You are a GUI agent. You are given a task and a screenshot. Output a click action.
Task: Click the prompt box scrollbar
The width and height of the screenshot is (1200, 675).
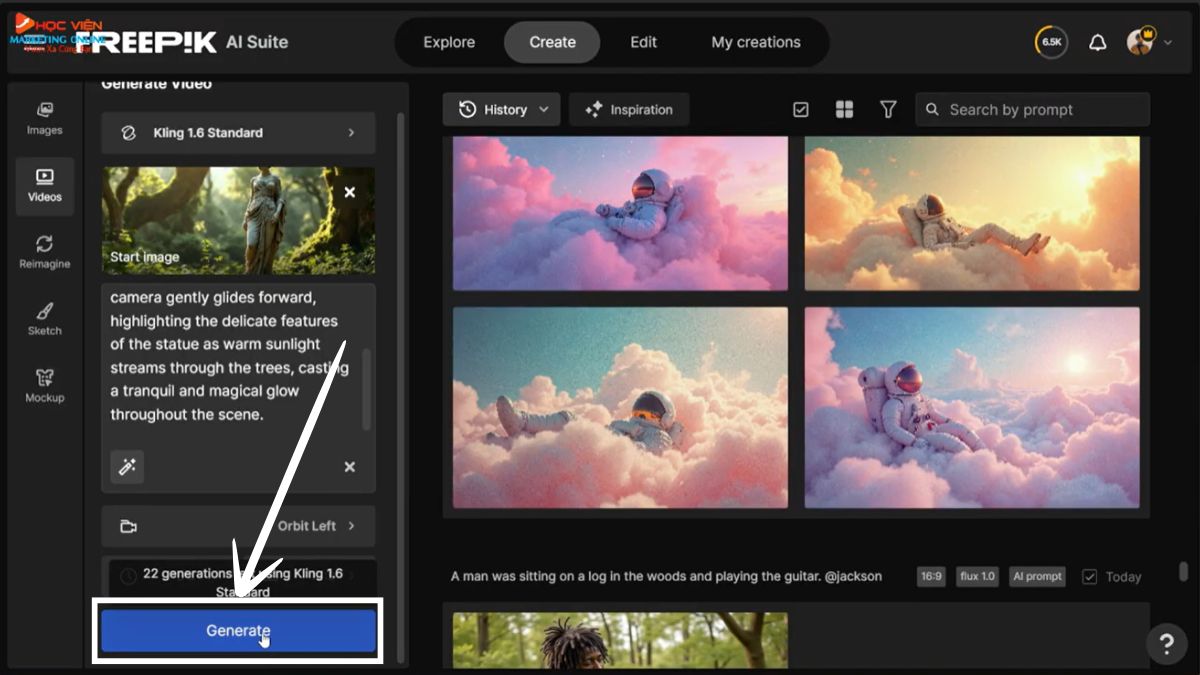366,390
